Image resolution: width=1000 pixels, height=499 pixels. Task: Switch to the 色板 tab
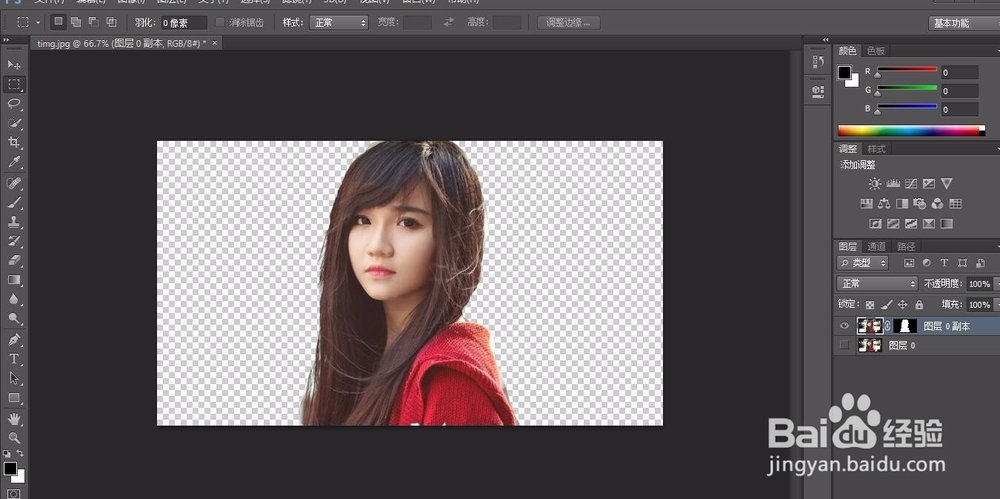coord(876,50)
